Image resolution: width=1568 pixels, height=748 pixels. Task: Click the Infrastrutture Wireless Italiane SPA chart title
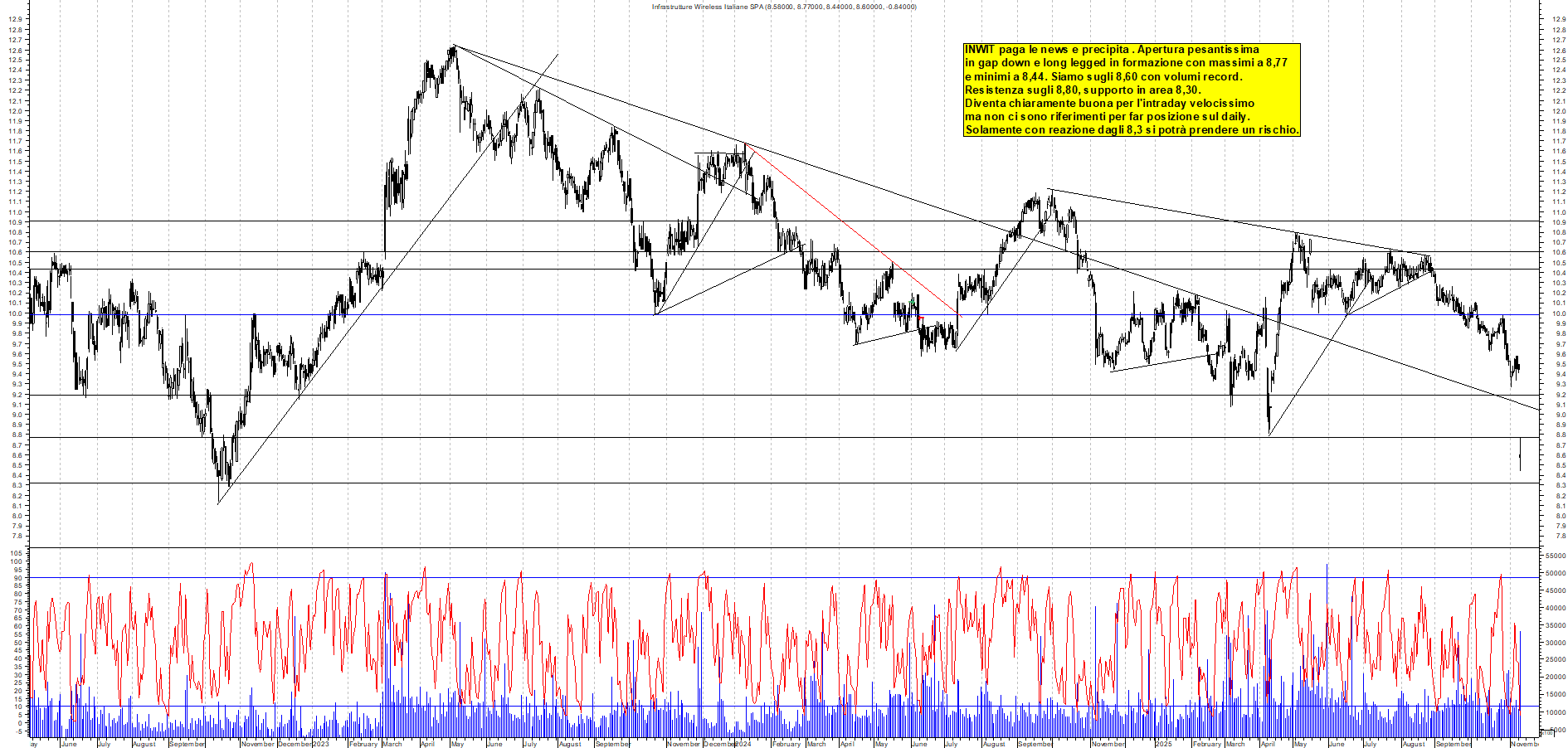(784, 7)
